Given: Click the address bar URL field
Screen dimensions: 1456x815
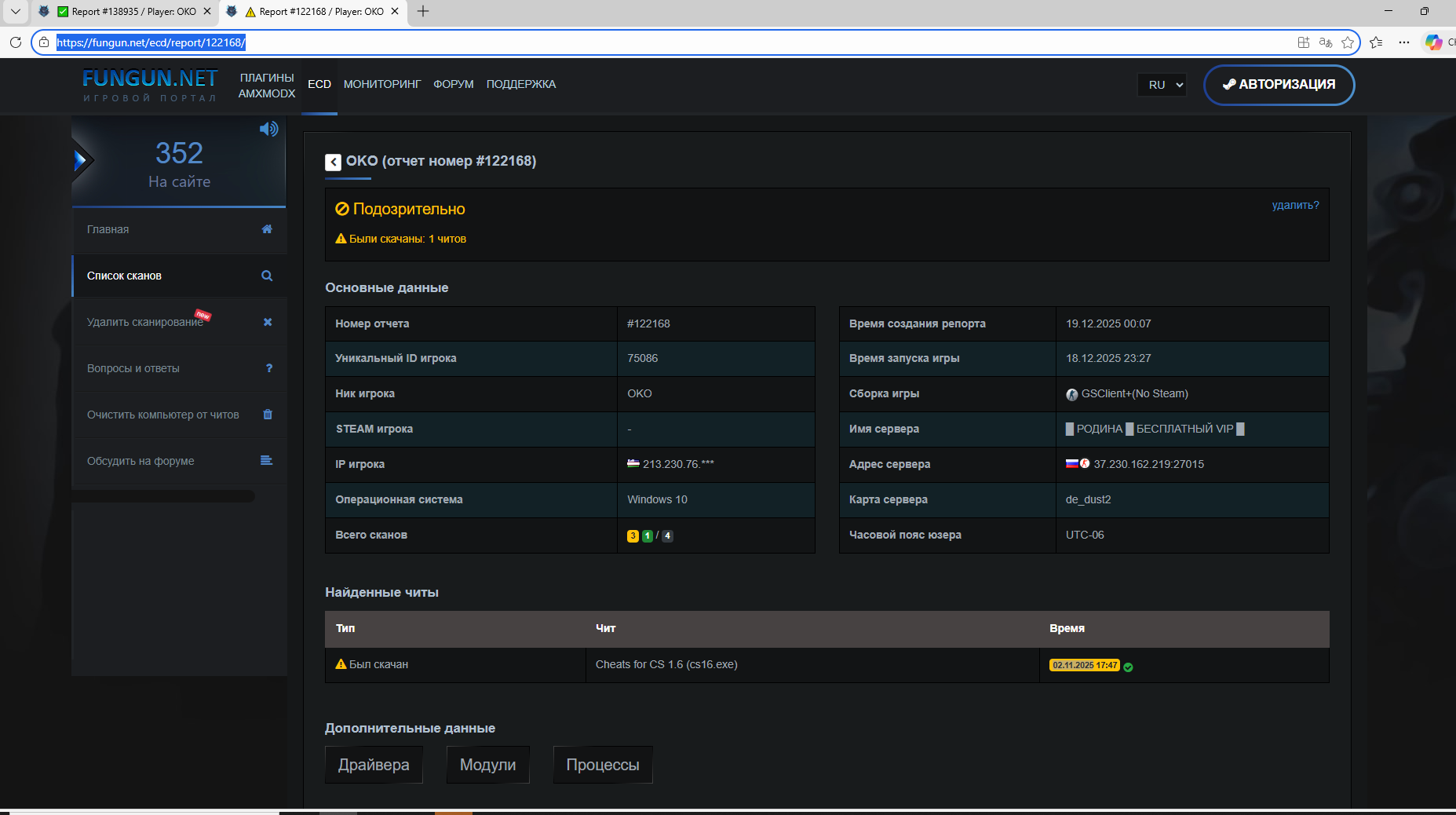Looking at the screenshot, I should [x=628, y=42].
